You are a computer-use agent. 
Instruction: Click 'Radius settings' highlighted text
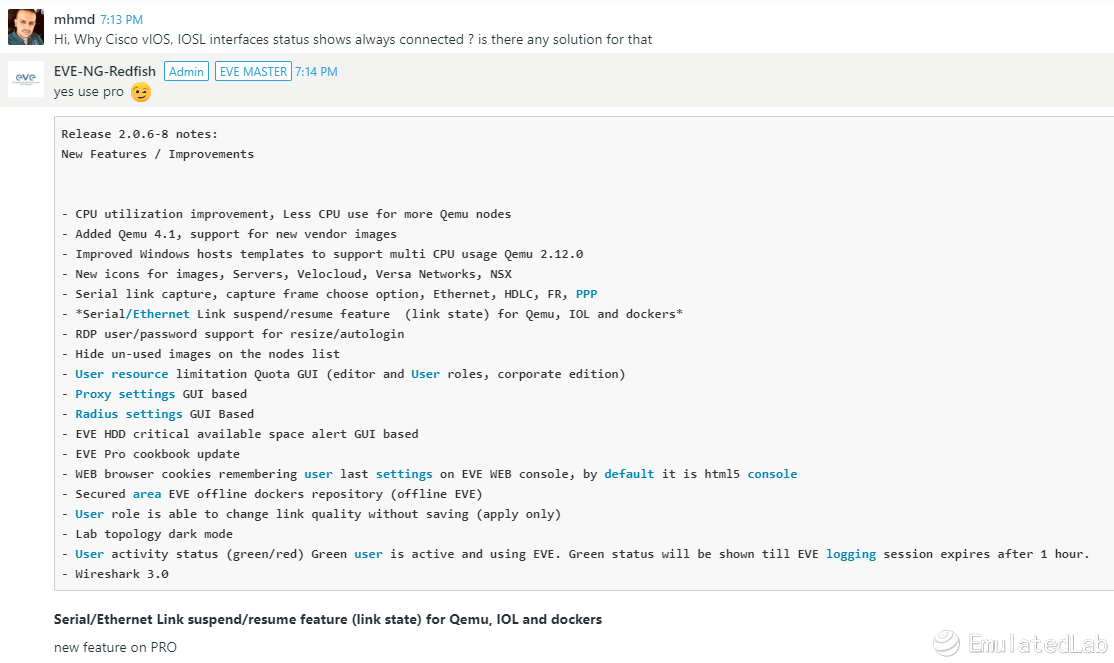(x=129, y=414)
